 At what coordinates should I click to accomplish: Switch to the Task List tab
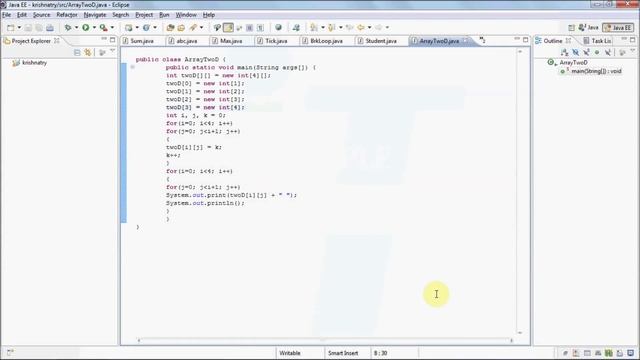pos(597,41)
